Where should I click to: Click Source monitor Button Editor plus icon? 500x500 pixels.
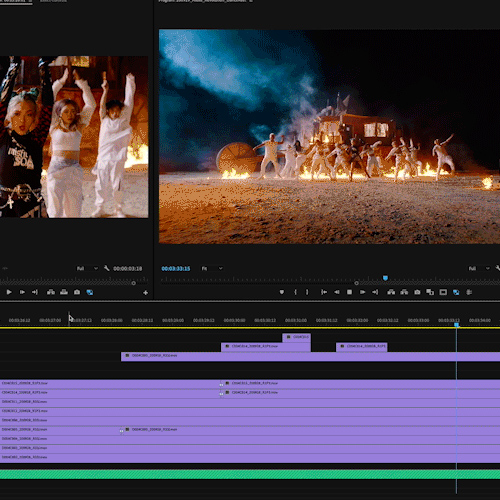[x=145, y=292]
